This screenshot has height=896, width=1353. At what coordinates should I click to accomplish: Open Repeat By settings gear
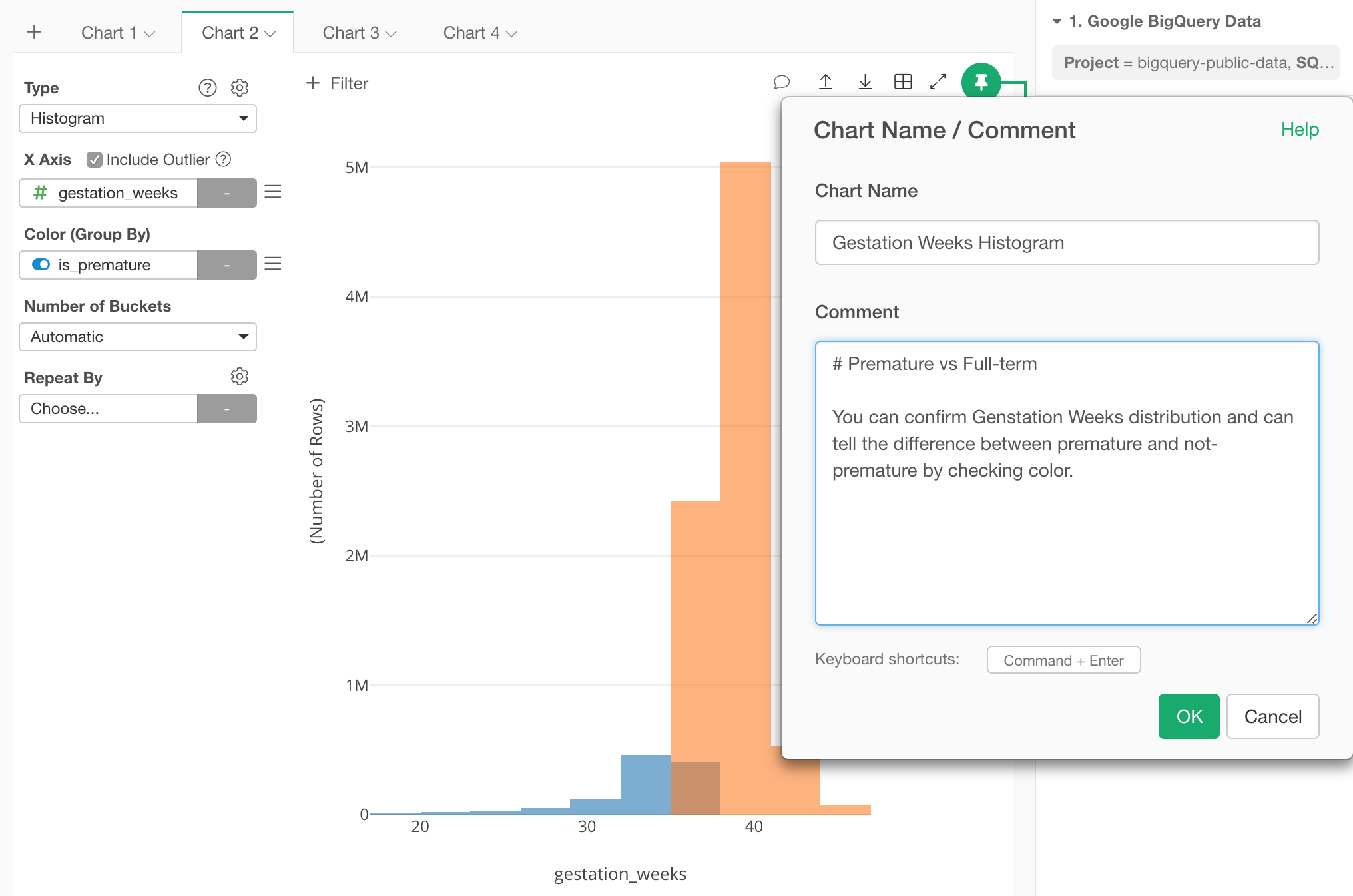pos(240,377)
